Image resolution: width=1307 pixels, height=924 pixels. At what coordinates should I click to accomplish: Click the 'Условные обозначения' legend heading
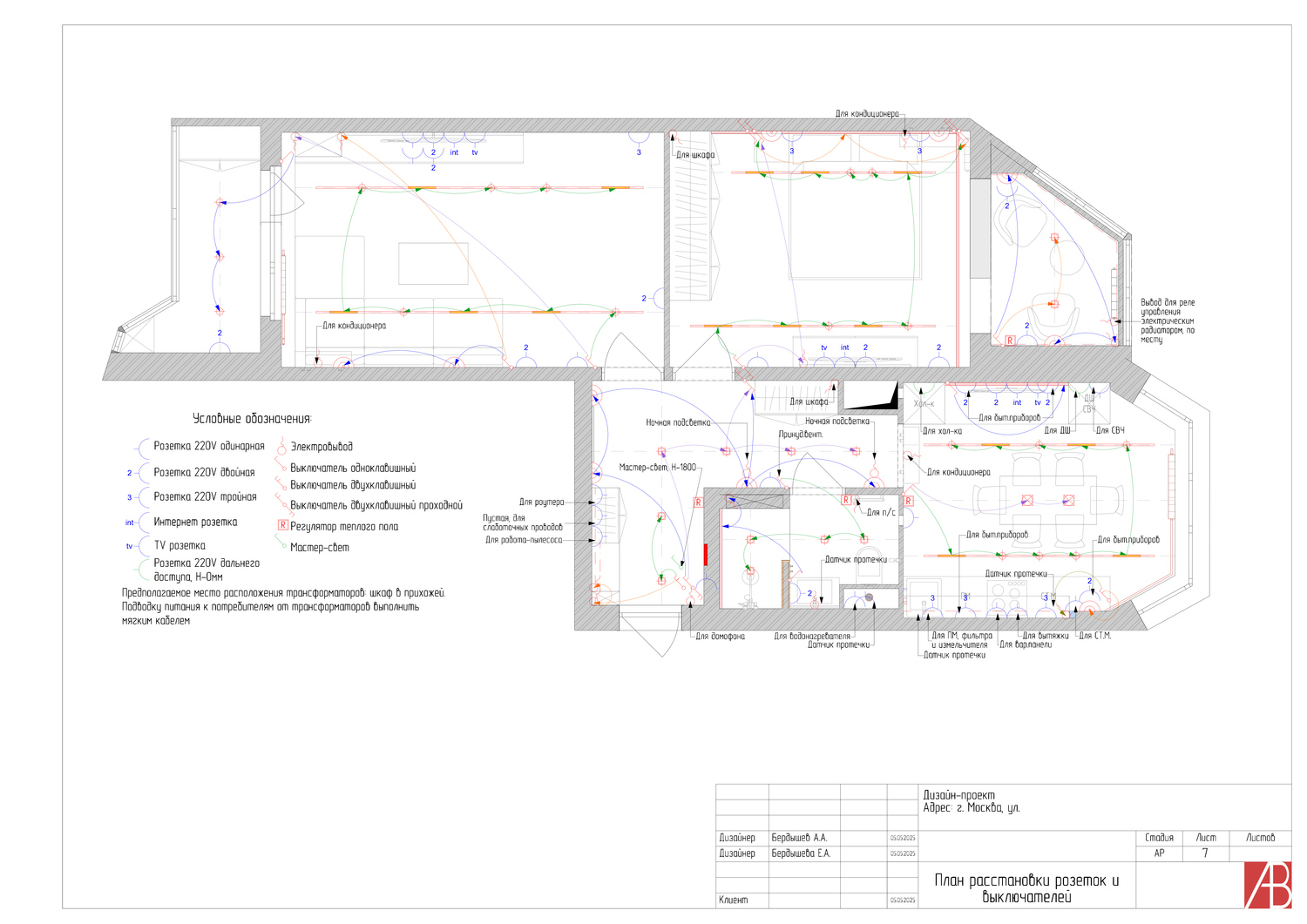[252, 419]
